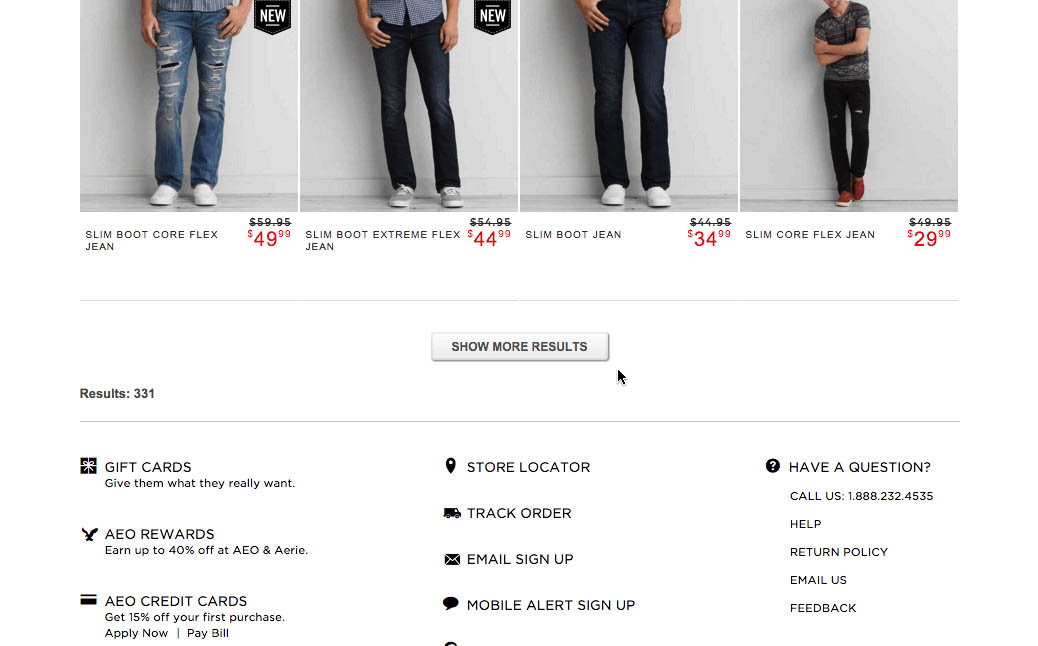Click the email sign up envelope icon
Image resolution: width=1038 pixels, height=646 pixels.
coord(452,559)
